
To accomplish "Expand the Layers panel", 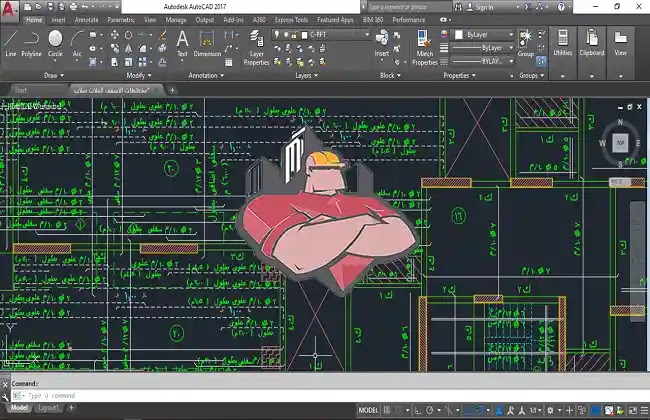I will click(307, 75).
